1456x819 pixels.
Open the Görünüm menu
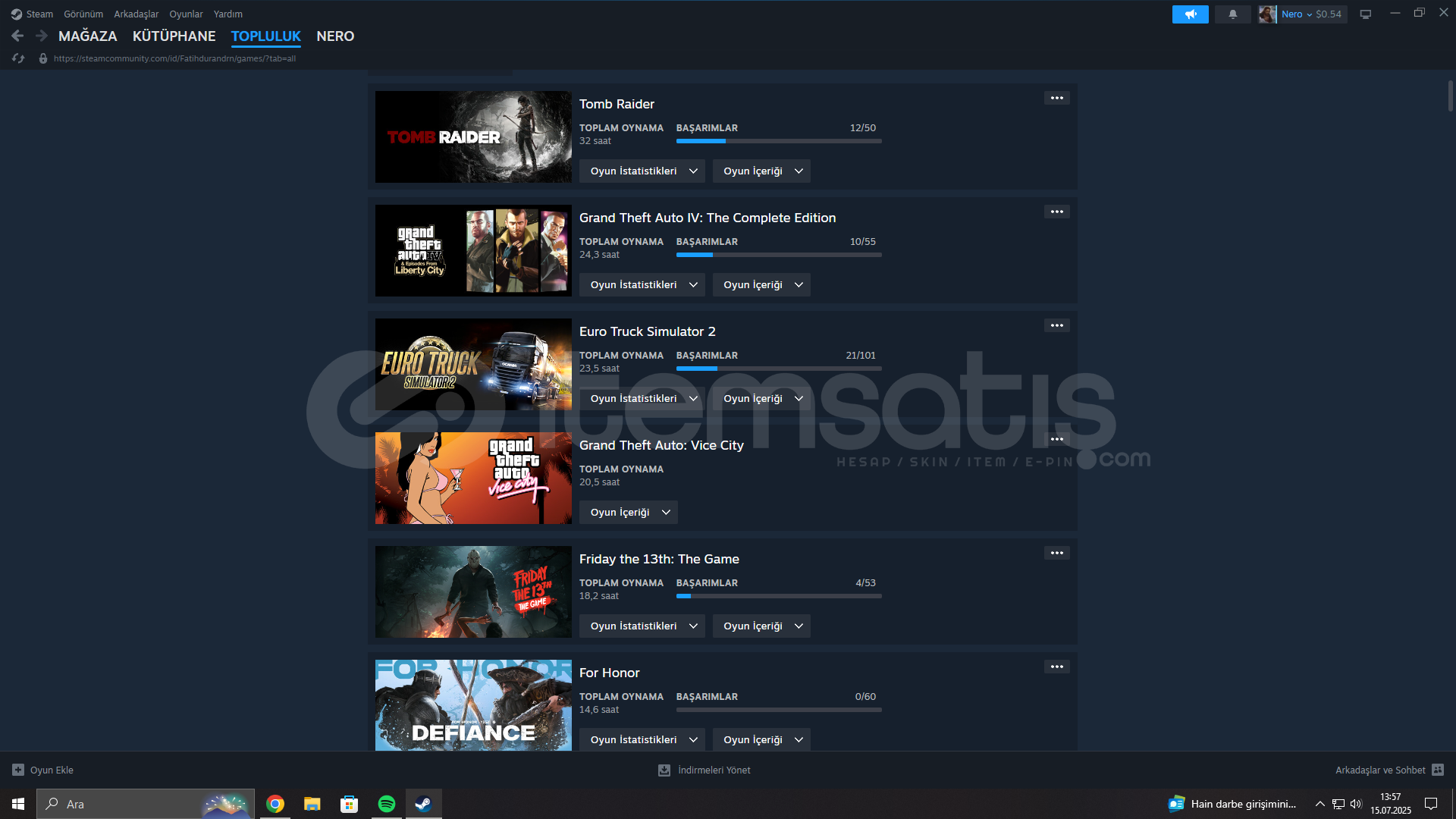click(x=83, y=14)
